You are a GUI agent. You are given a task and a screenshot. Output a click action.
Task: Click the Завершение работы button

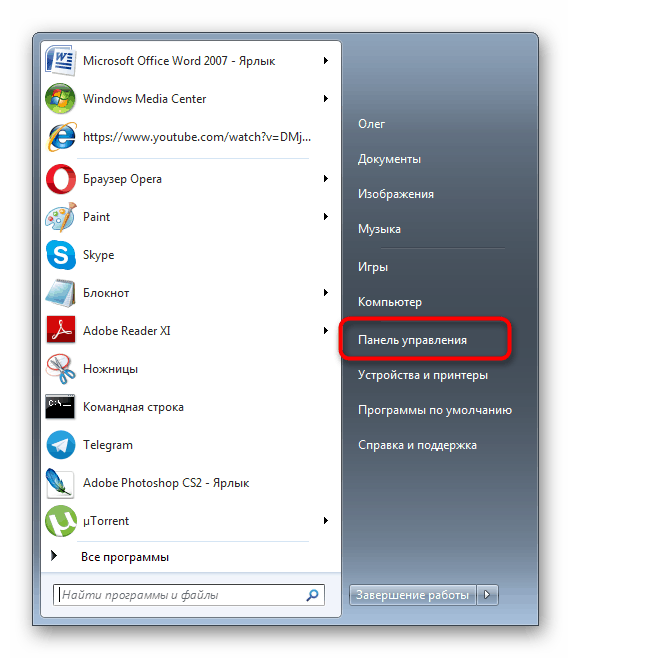coord(413,595)
